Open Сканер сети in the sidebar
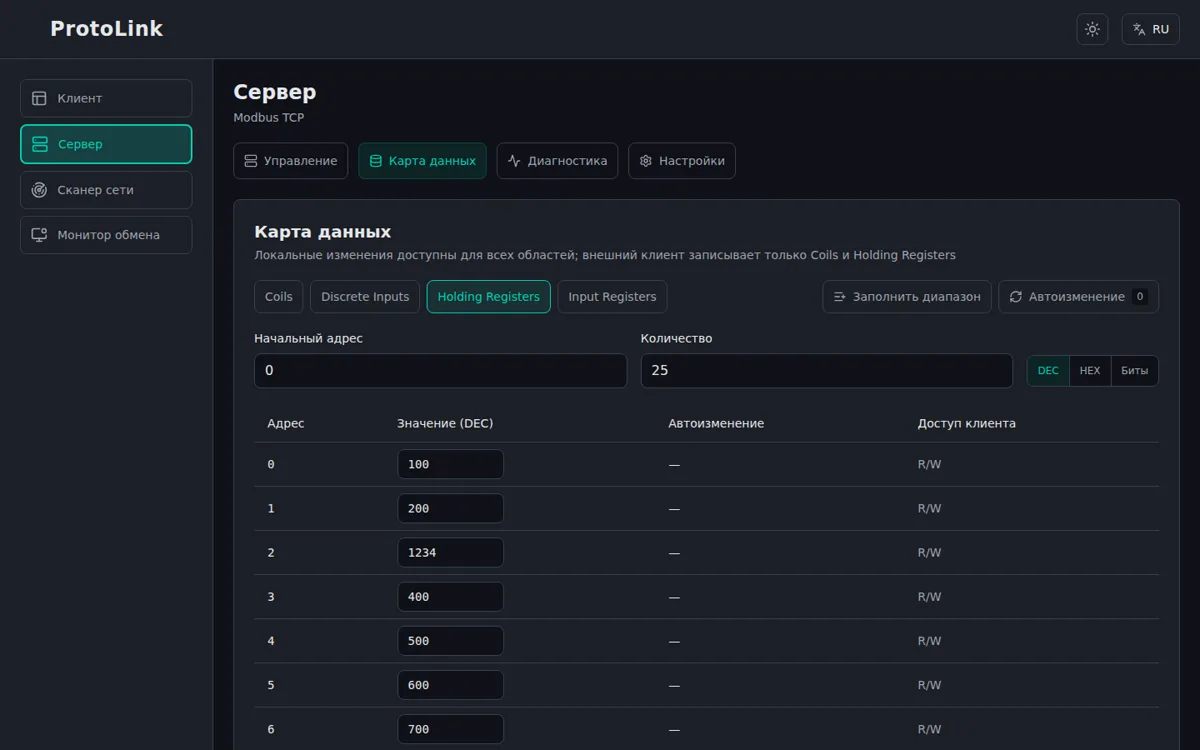 (106, 190)
